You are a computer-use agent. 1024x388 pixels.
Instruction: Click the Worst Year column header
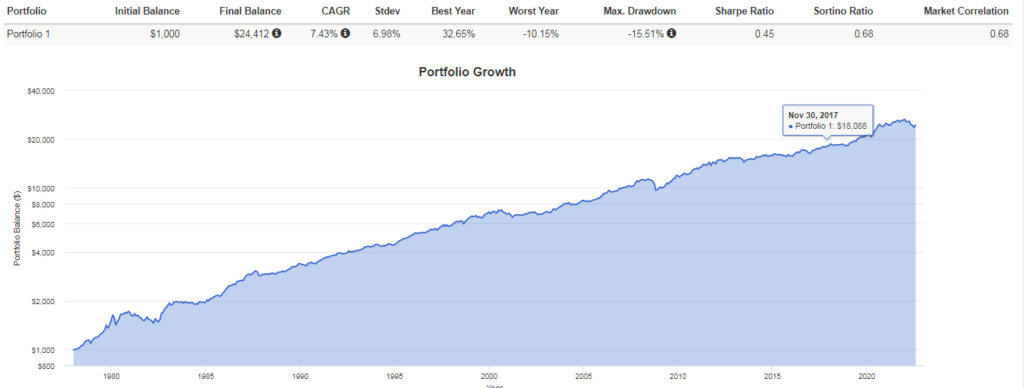pyautogui.click(x=534, y=11)
